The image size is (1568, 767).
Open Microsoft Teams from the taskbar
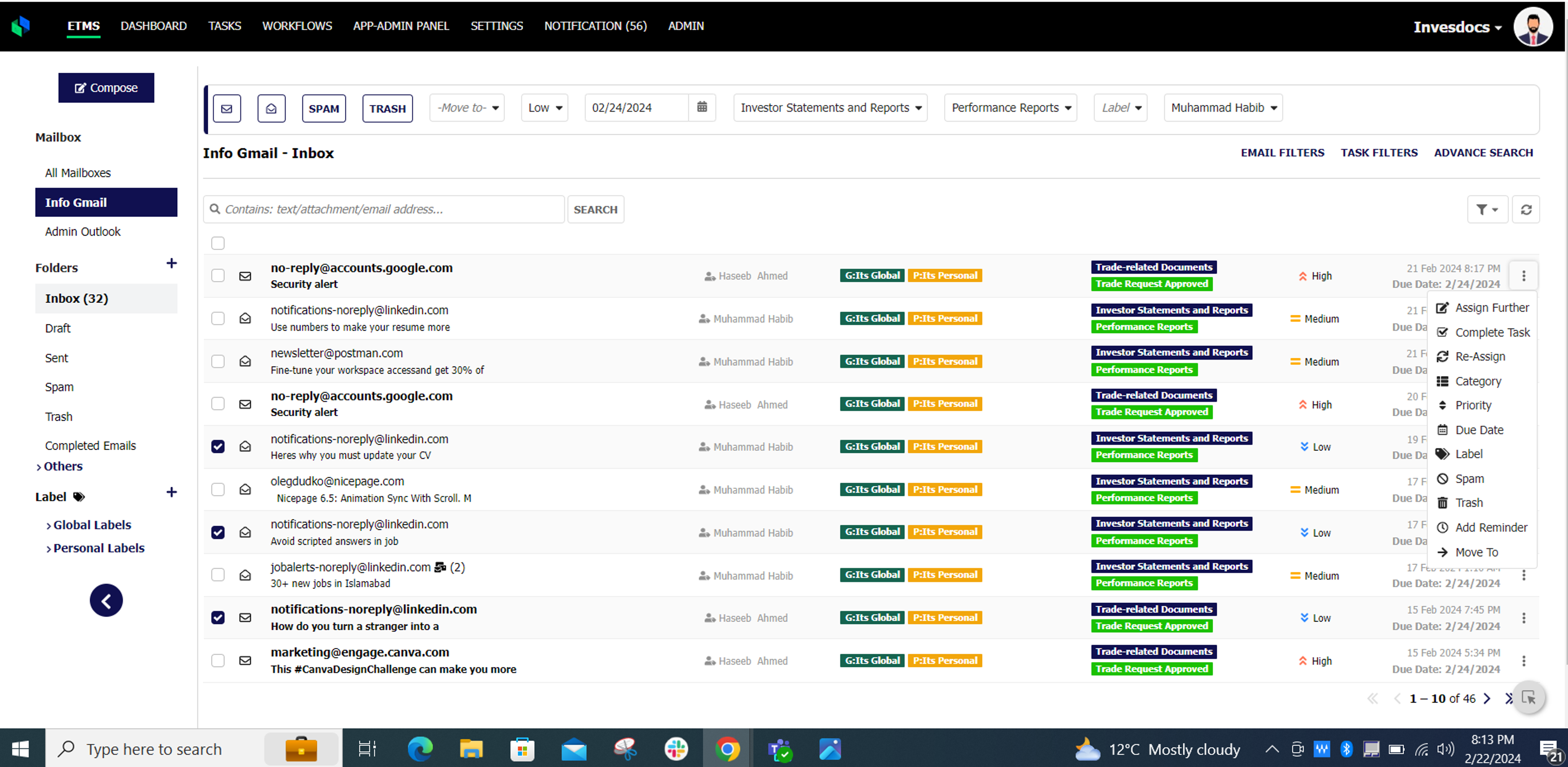[x=779, y=749]
